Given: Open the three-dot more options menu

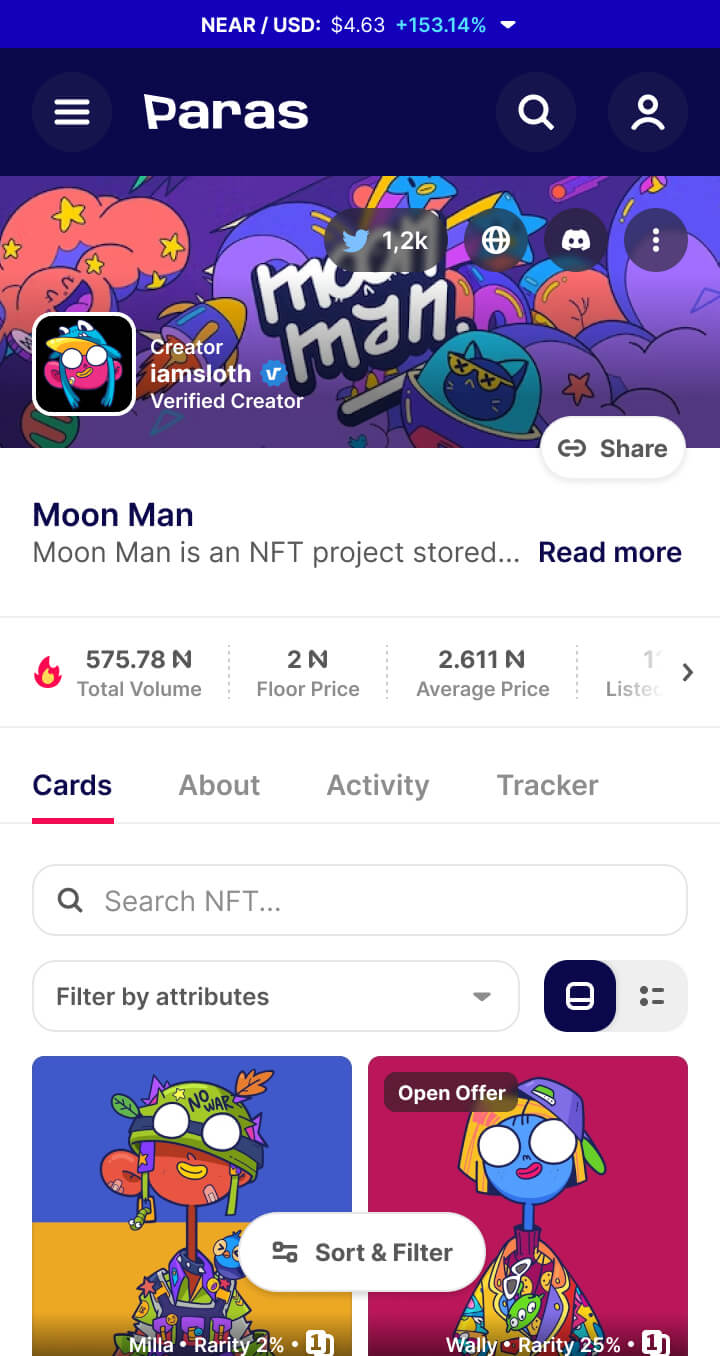Looking at the screenshot, I should (x=656, y=240).
